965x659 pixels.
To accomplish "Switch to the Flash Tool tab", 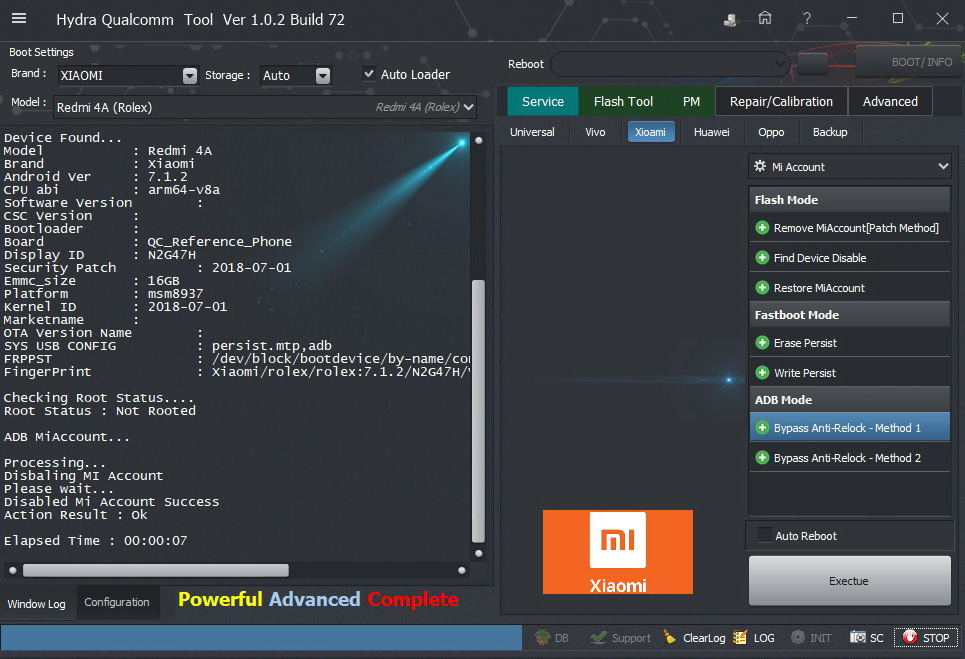I will (x=623, y=101).
